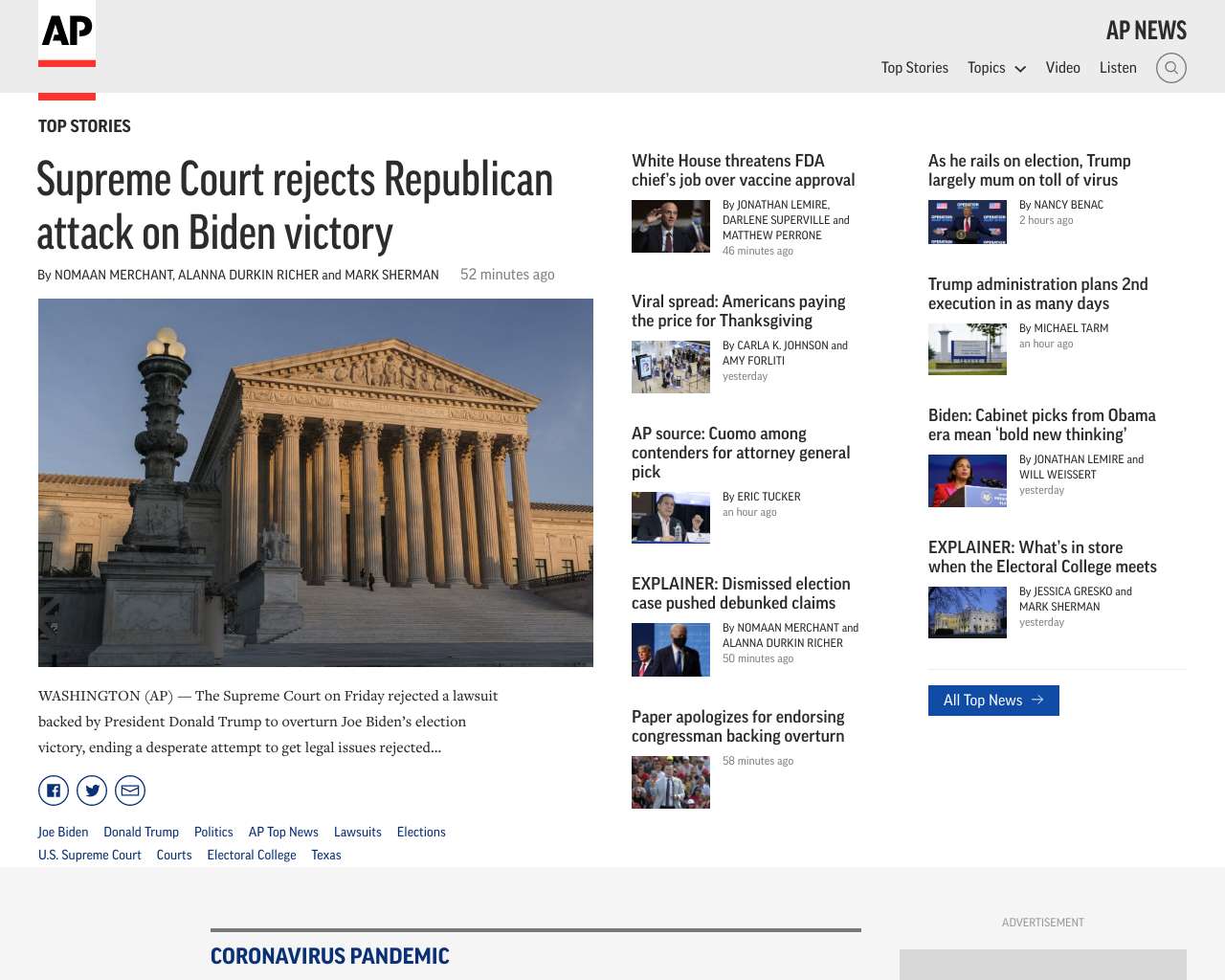Image resolution: width=1225 pixels, height=980 pixels.
Task: Click White House at dusk thumbnail
Action: click(x=968, y=612)
